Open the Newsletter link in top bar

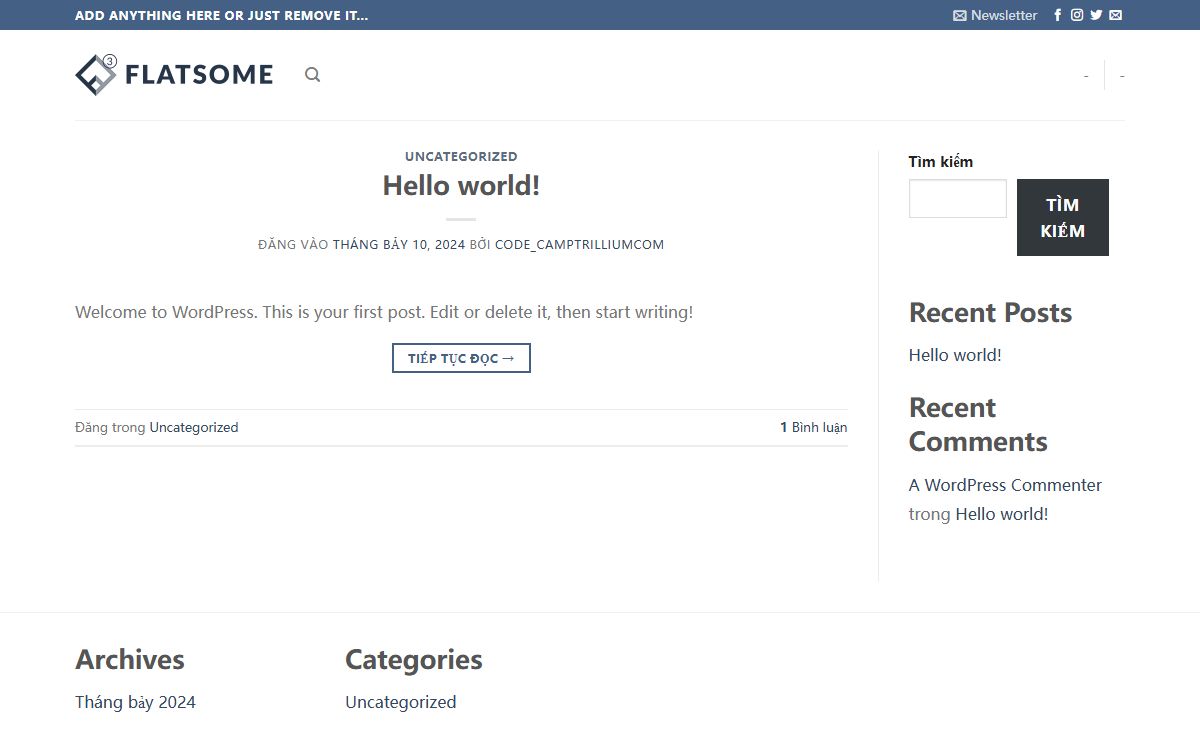[995, 15]
